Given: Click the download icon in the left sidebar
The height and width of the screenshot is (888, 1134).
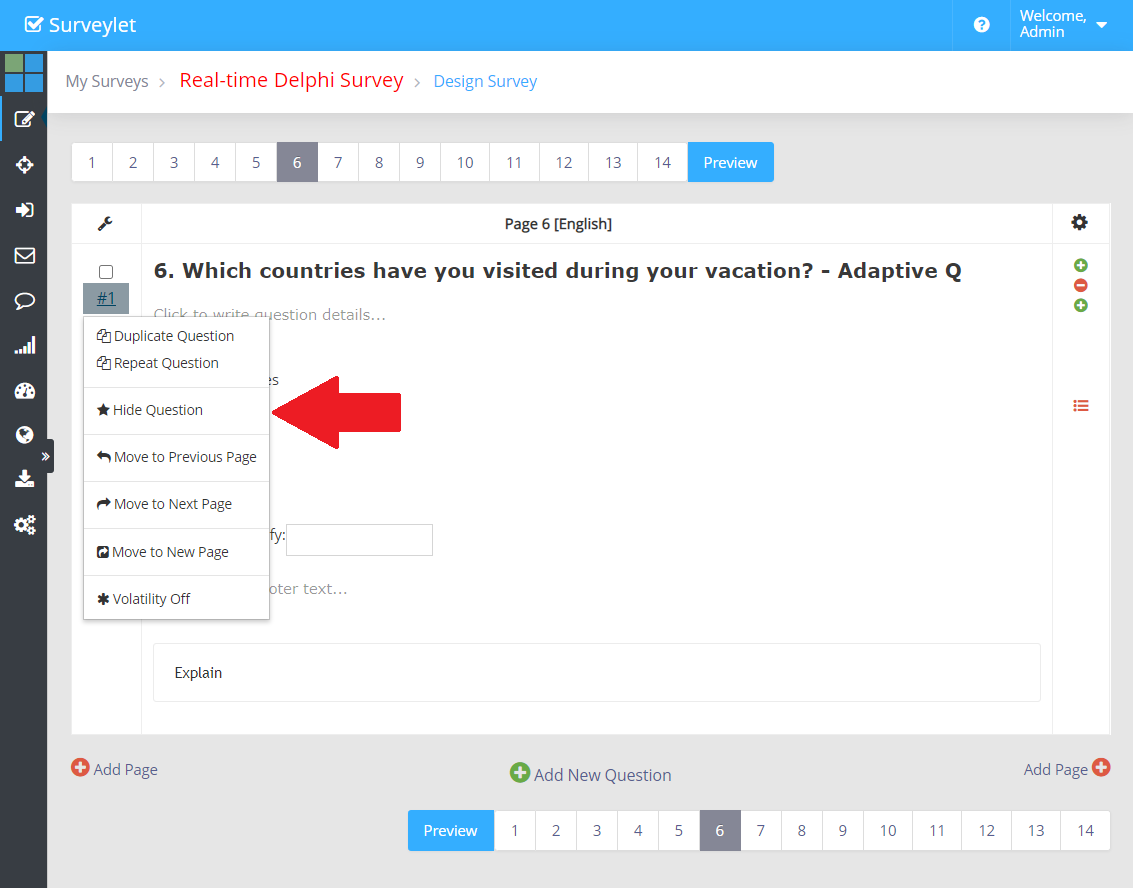Looking at the screenshot, I should [x=24, y=479].
